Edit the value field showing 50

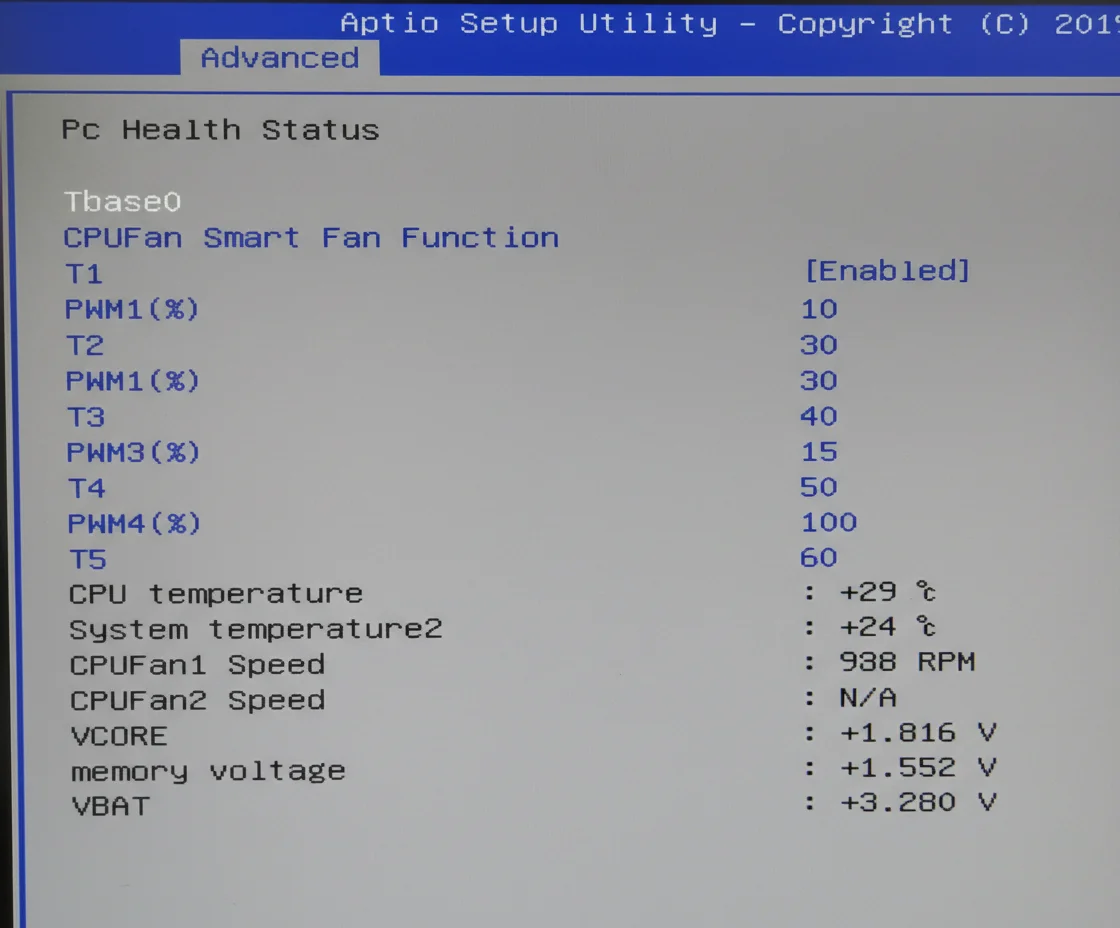819,487
